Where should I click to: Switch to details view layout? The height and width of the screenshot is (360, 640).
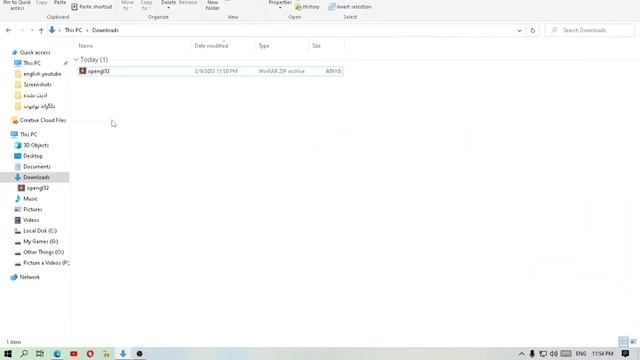point(623,342)
